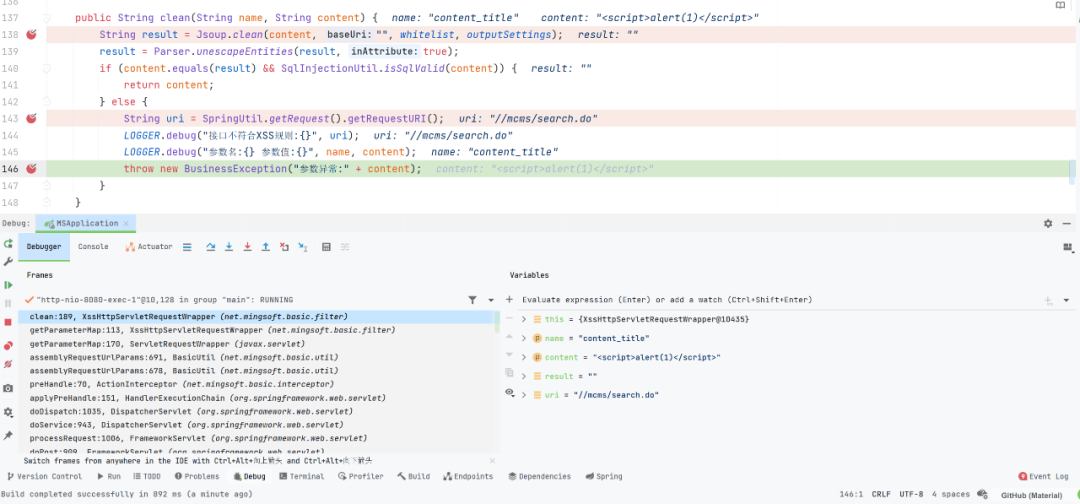Viewport: 1080px width, 504px height.
Task: Open the Version Control tool window
Action: [x=43, y=476]
